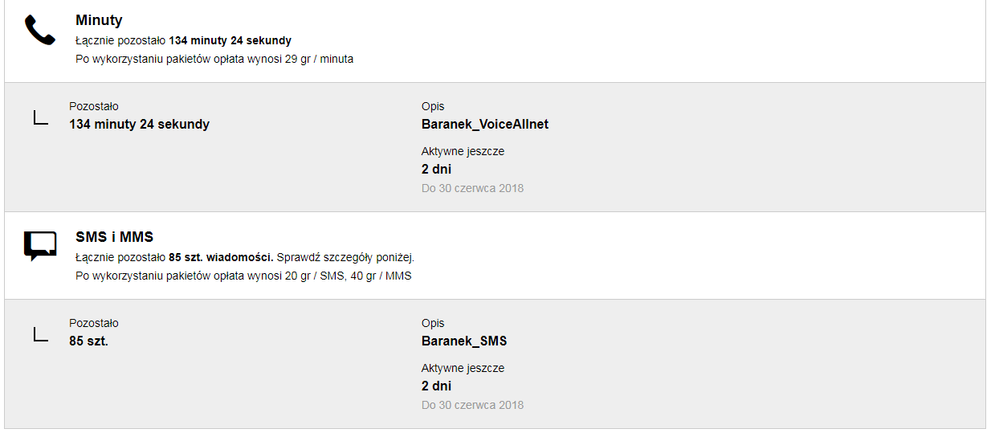Click the bold 134 minuty 24 sekundy summary under Minuty heading

230,41
